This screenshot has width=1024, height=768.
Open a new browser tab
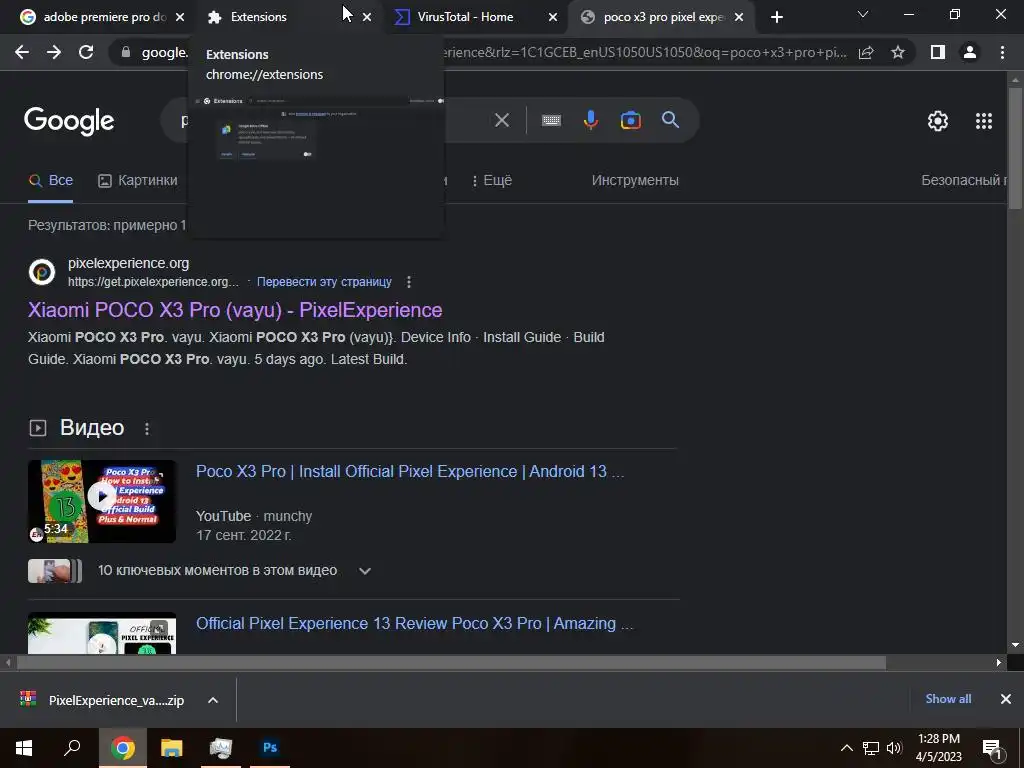pos(776,17)
